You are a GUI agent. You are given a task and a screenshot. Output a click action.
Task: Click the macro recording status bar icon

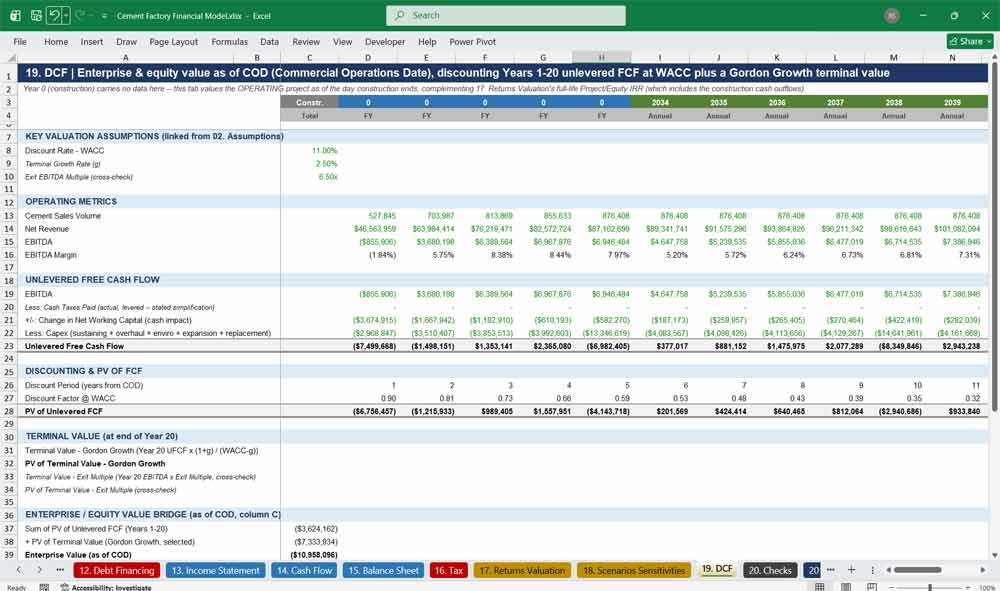(44, 587)
